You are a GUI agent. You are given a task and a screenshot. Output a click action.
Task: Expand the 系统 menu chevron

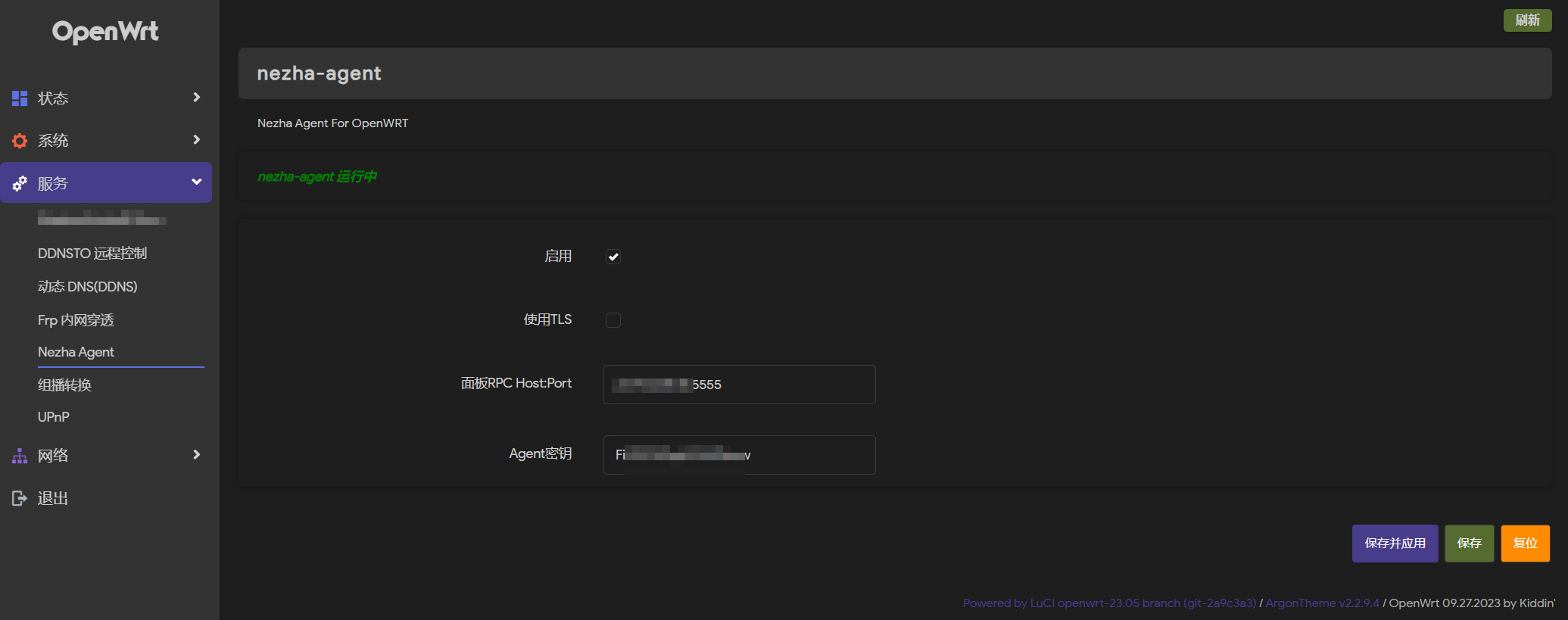pos(197,140)
